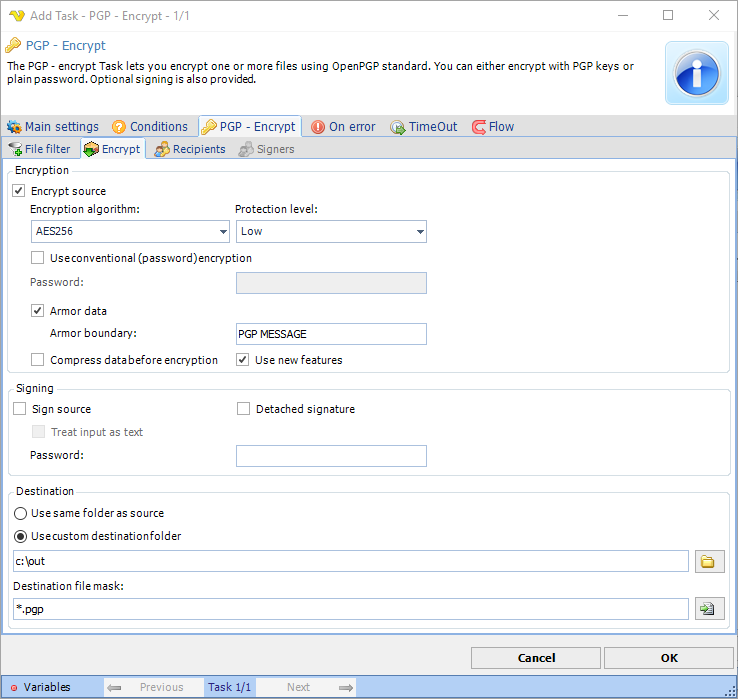Open Variables panel in the status bar
The height and width of the screenshot is (699, 738).
click(40, 687)
